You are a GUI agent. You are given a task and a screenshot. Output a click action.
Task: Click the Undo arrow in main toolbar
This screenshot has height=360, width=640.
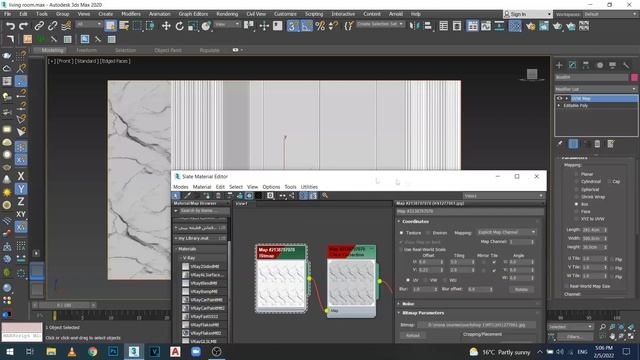tap(10, 26)
